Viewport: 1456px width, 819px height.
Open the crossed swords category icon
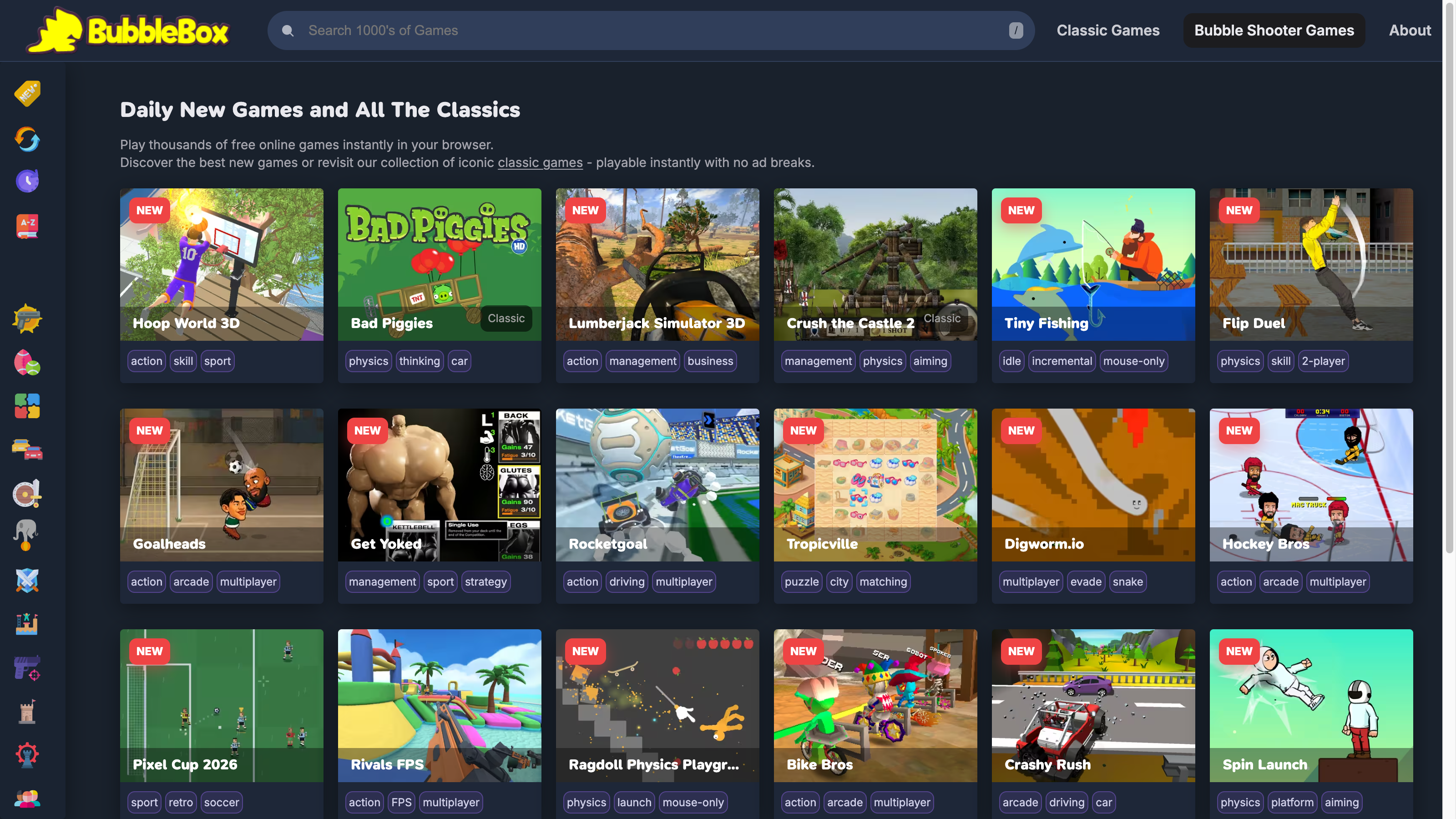pyautogui.click(x=27, y=581)
